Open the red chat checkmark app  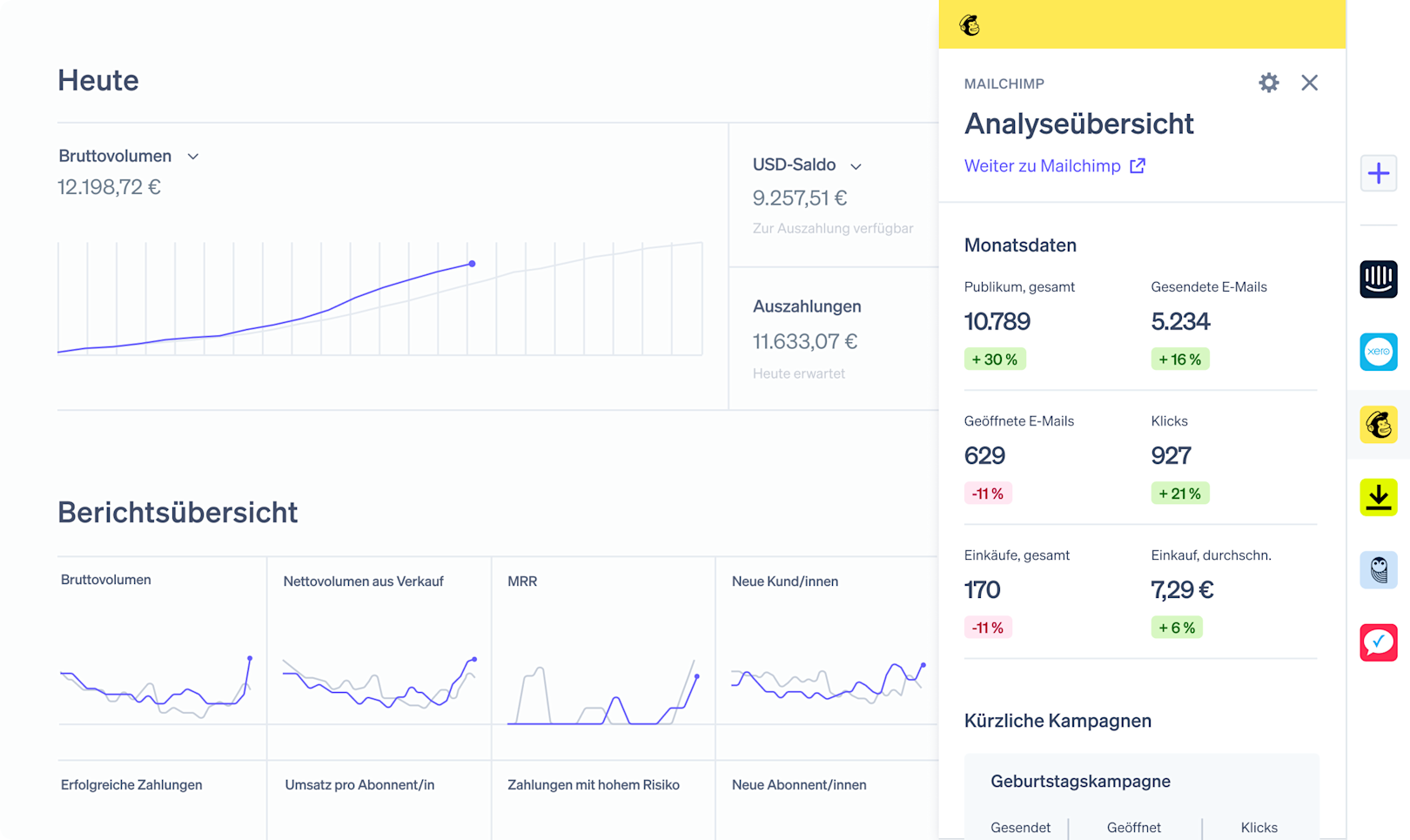pyautogui.click(x=1379, y=642)
